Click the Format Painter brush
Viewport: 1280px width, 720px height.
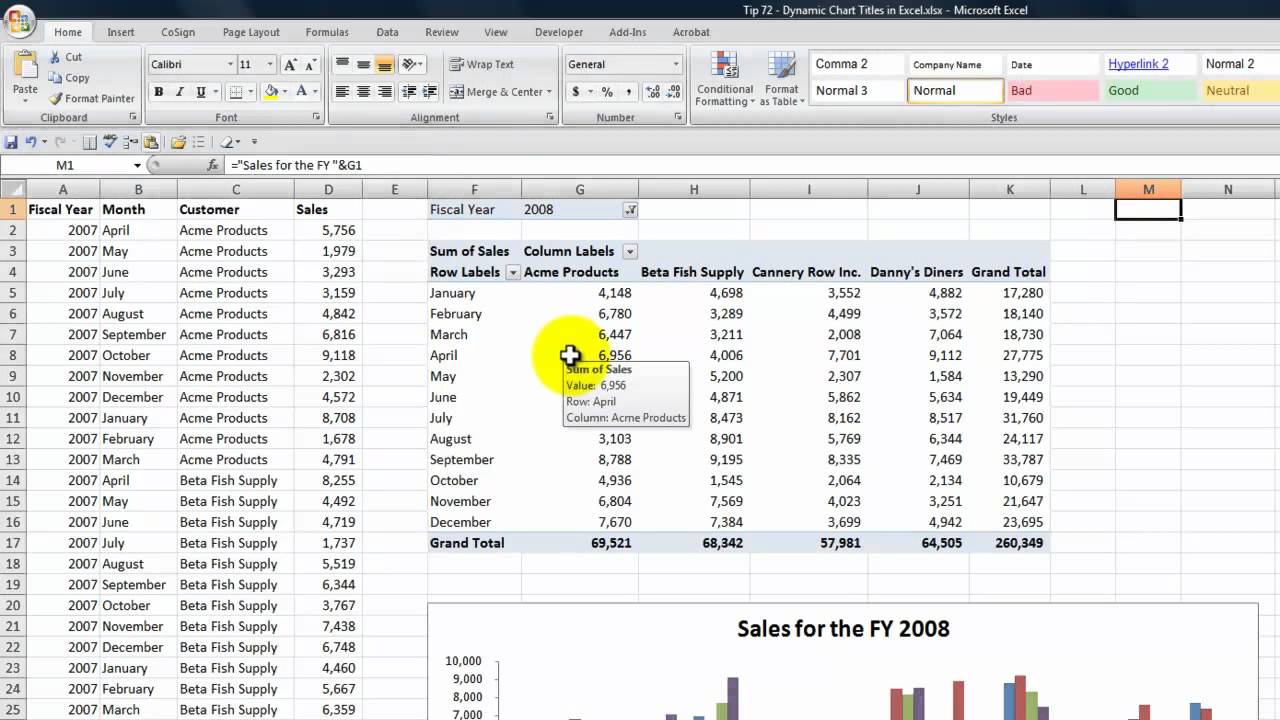[54, 98]
